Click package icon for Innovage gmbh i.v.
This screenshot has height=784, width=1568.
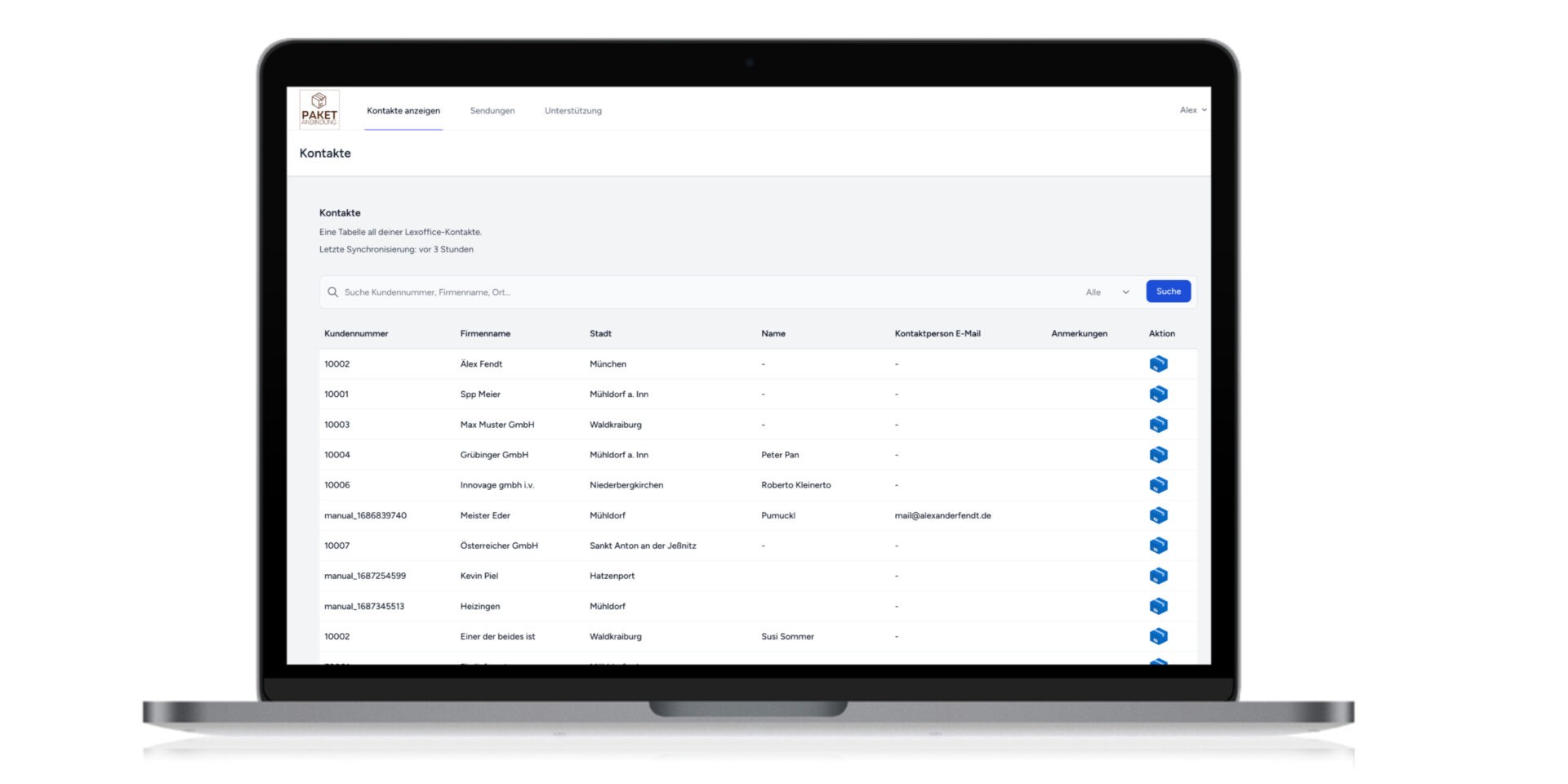pyautogui.click(x=1158, y=485)
